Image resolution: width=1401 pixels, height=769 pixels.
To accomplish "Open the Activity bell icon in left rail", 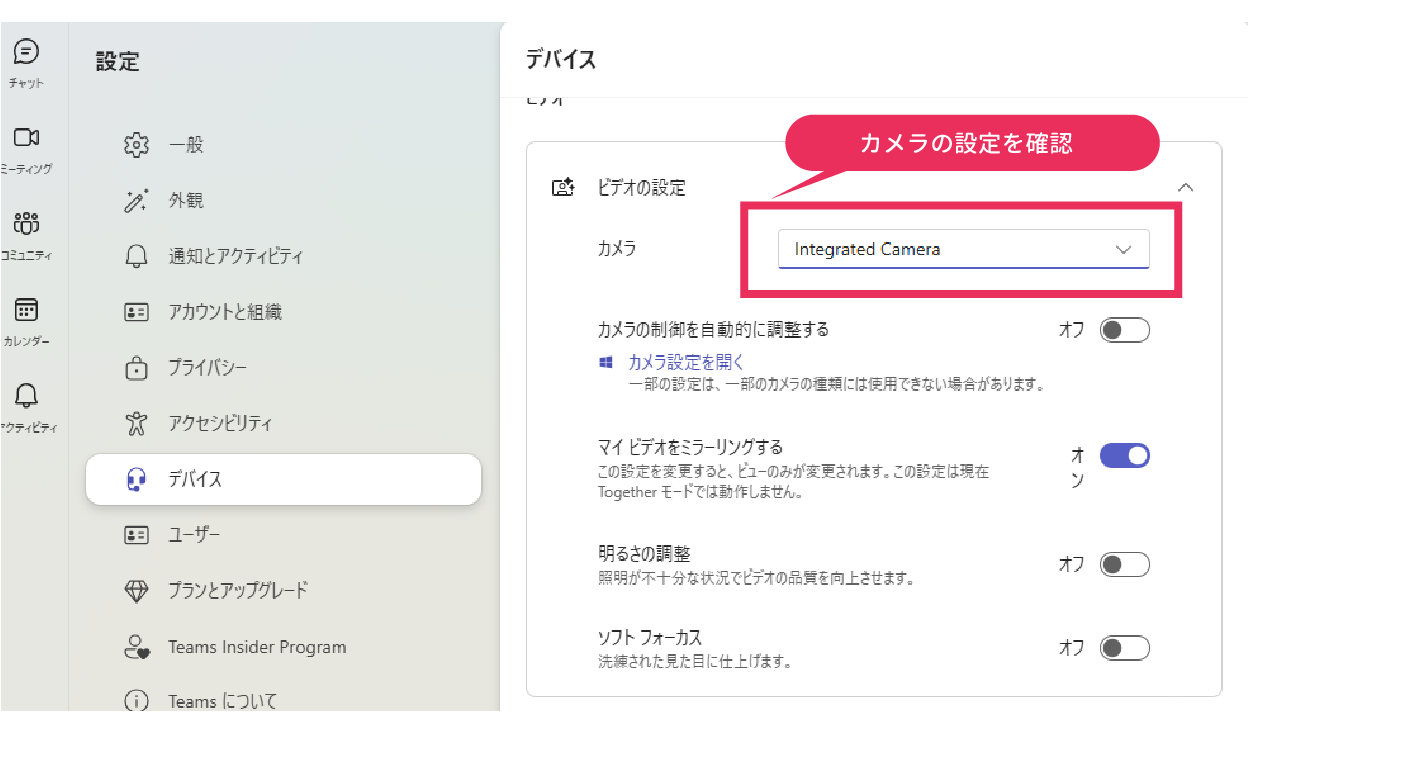I will click(x=27, y=396).
